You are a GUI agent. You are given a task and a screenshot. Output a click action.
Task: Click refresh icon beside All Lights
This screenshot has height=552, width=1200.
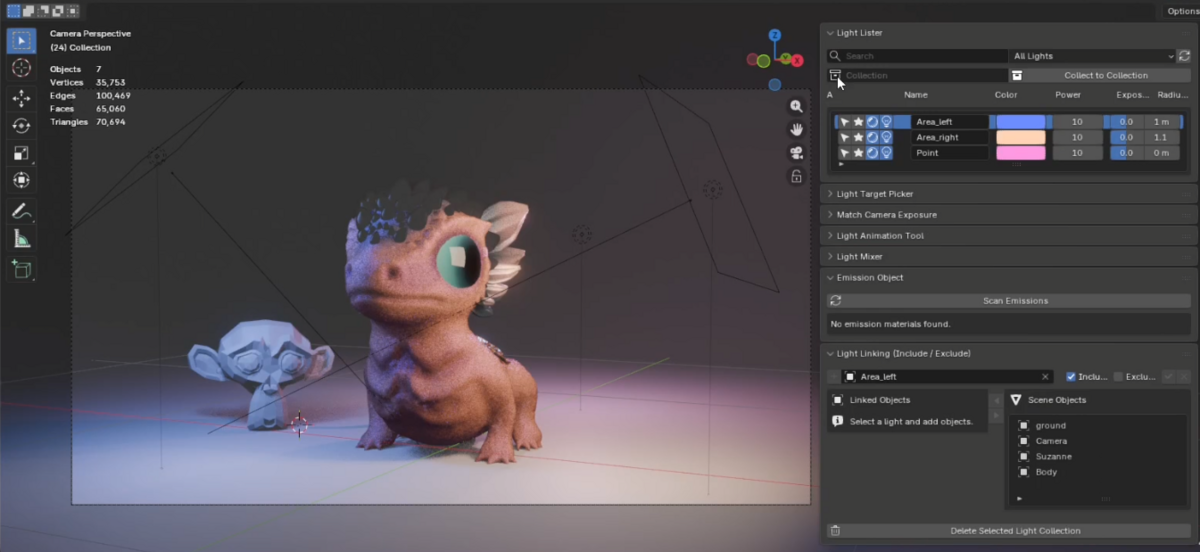pyautogui.click(x=1184, y=56)
